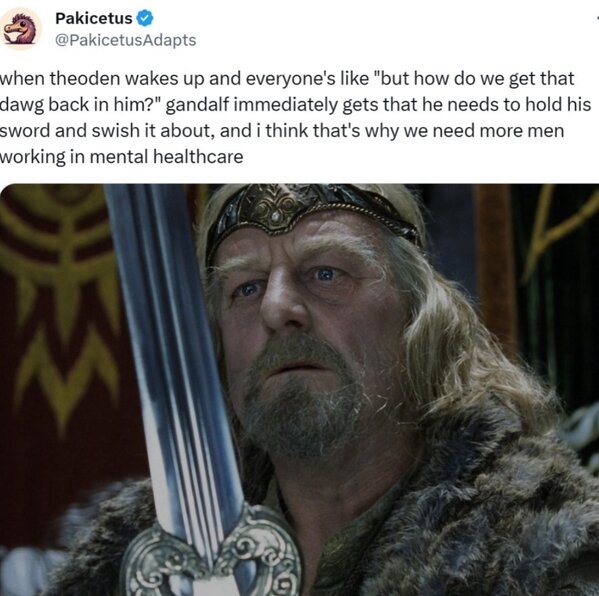Click the quoted "dawg back in him?" text
599x596 pixels.
click(83, 105)
